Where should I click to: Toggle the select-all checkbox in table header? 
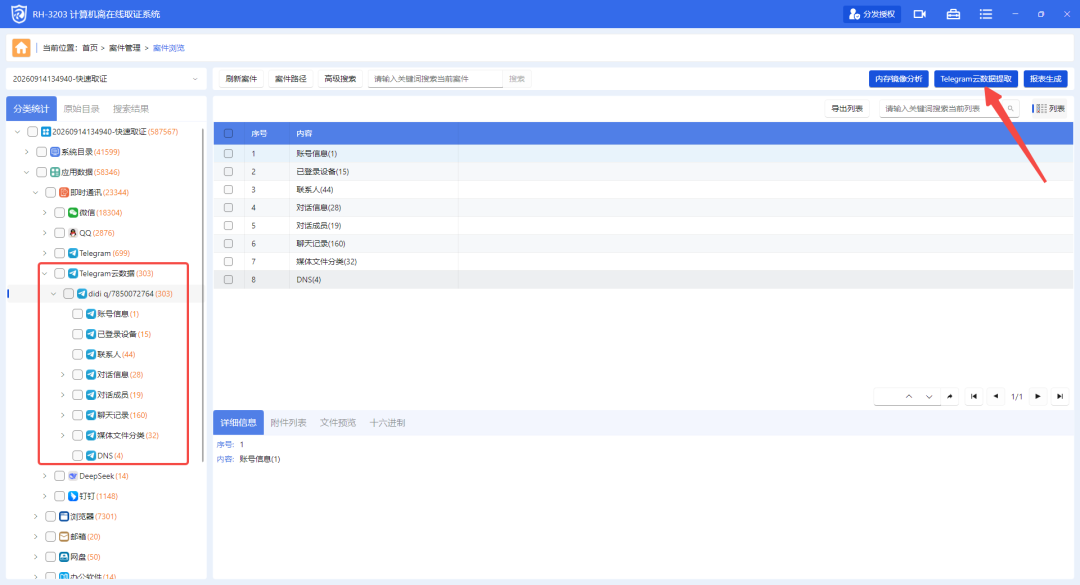tap(229, 134)
